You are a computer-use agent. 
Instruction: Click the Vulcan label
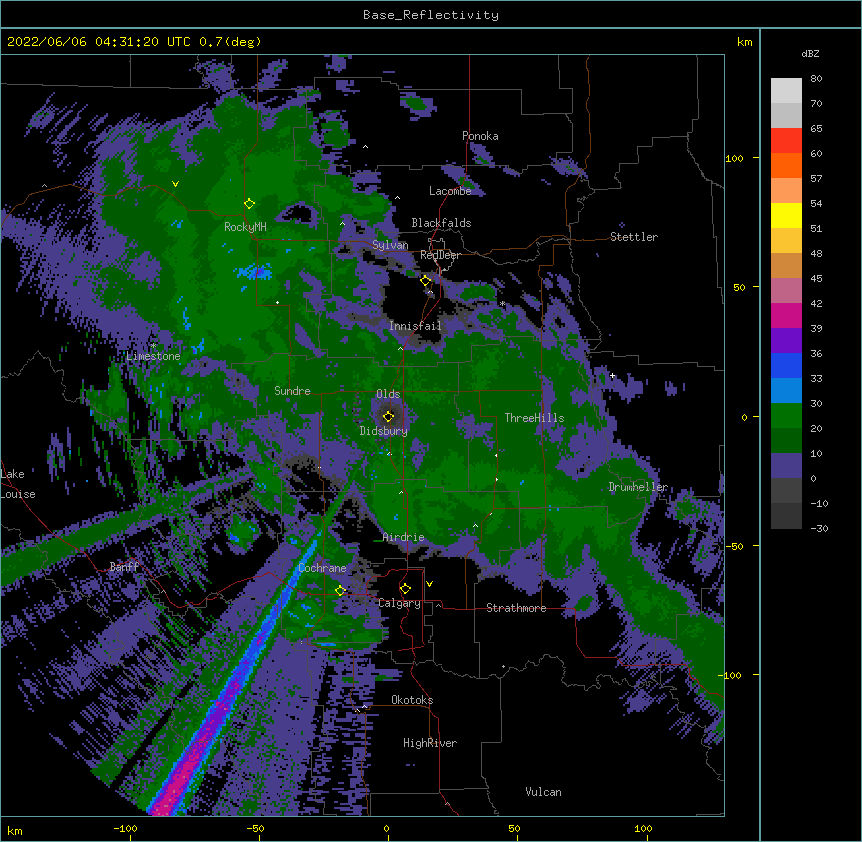[543, 792]
